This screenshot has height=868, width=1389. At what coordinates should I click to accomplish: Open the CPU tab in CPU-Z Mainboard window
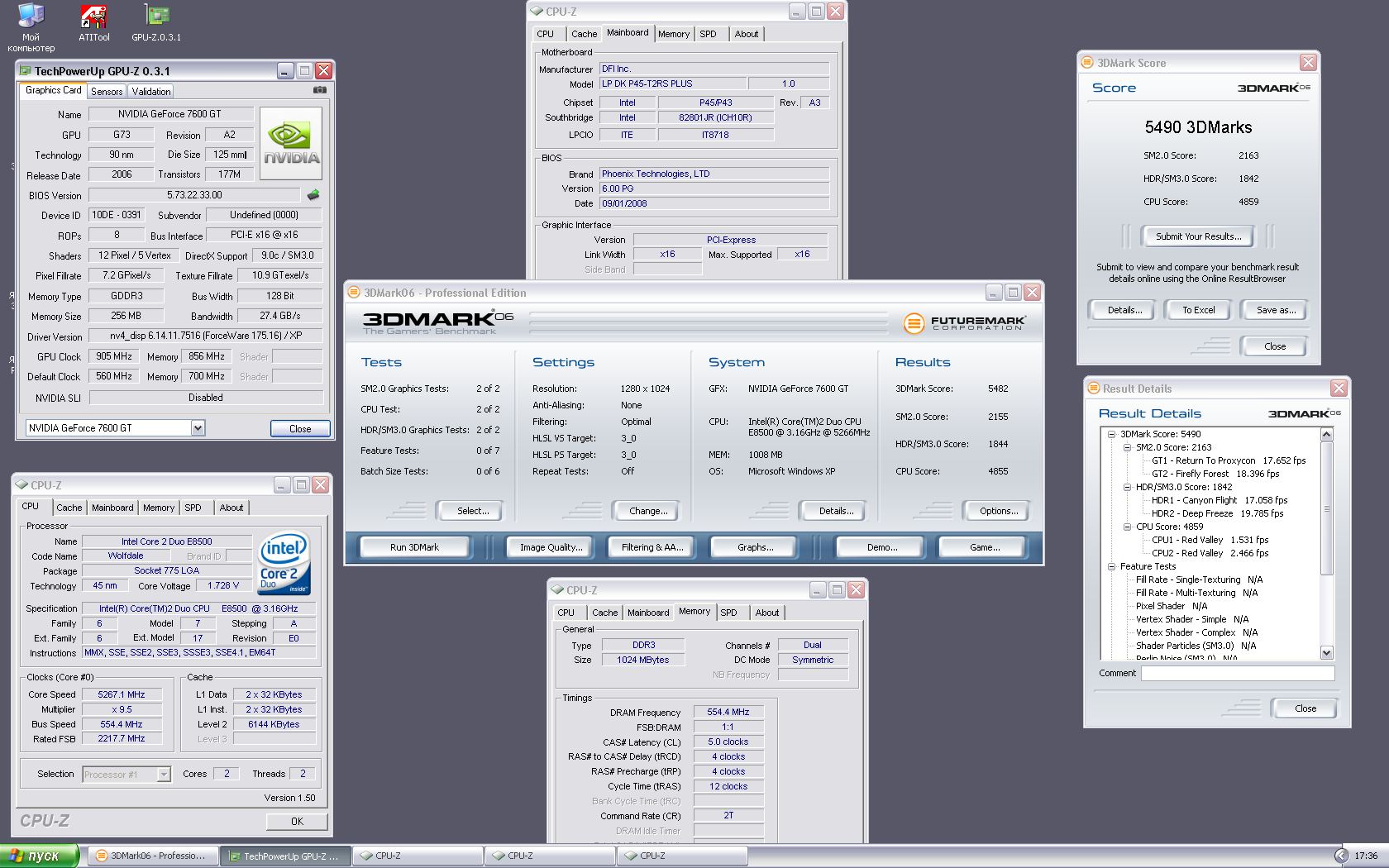pyautogui.click(x=546, y=34)
